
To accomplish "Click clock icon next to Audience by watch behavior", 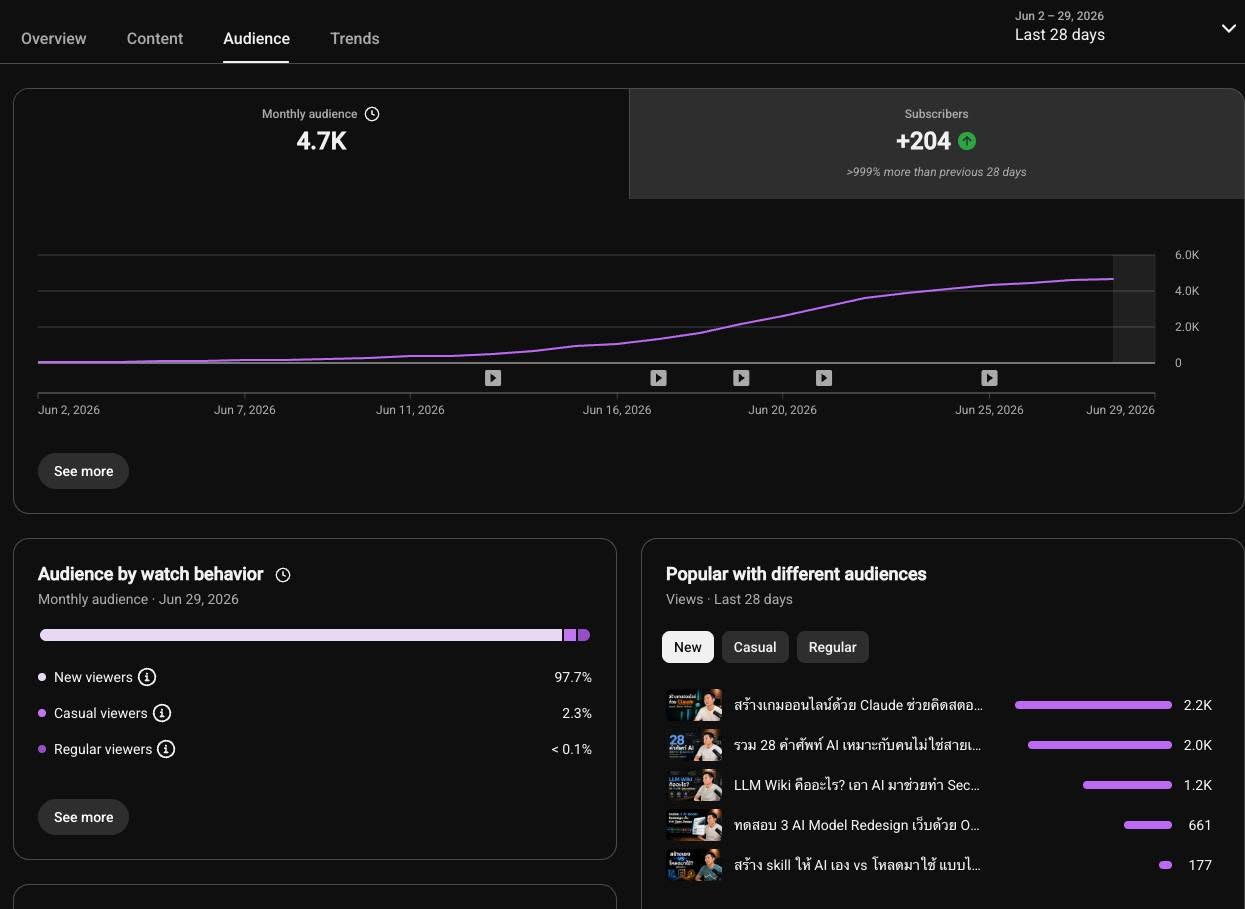I will (x=283, y=575).
